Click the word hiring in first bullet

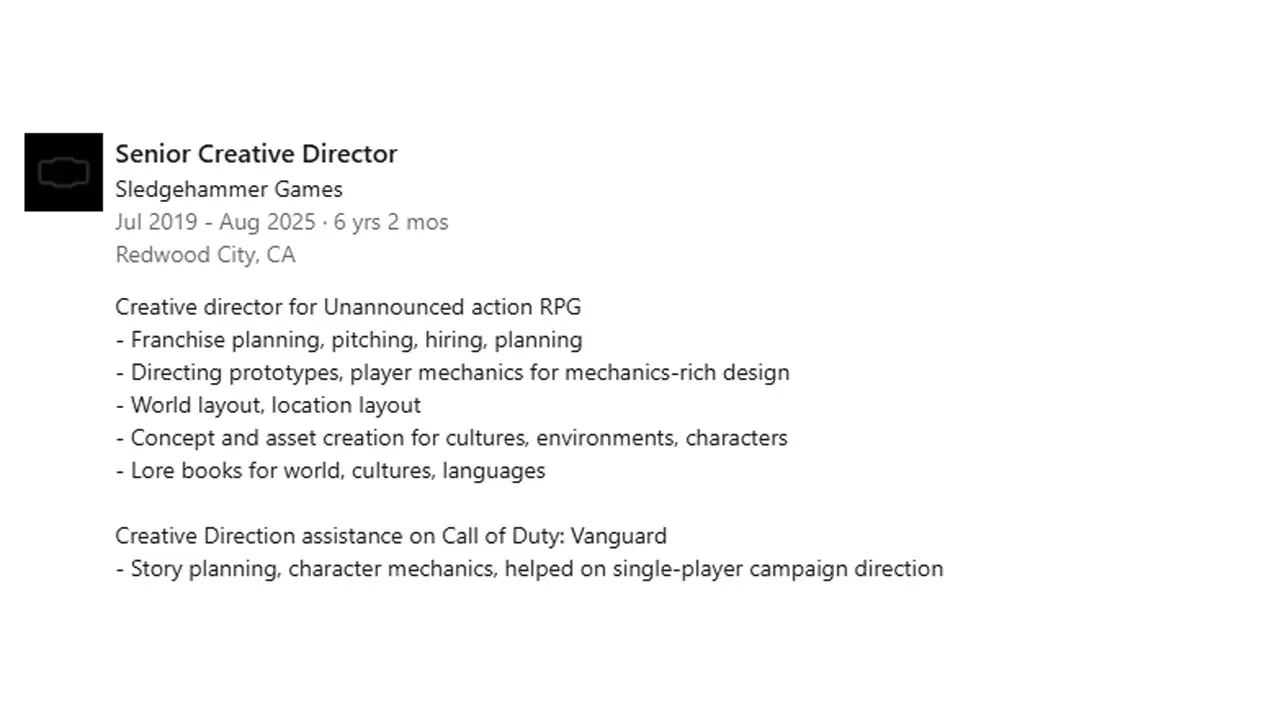[453, 340]
